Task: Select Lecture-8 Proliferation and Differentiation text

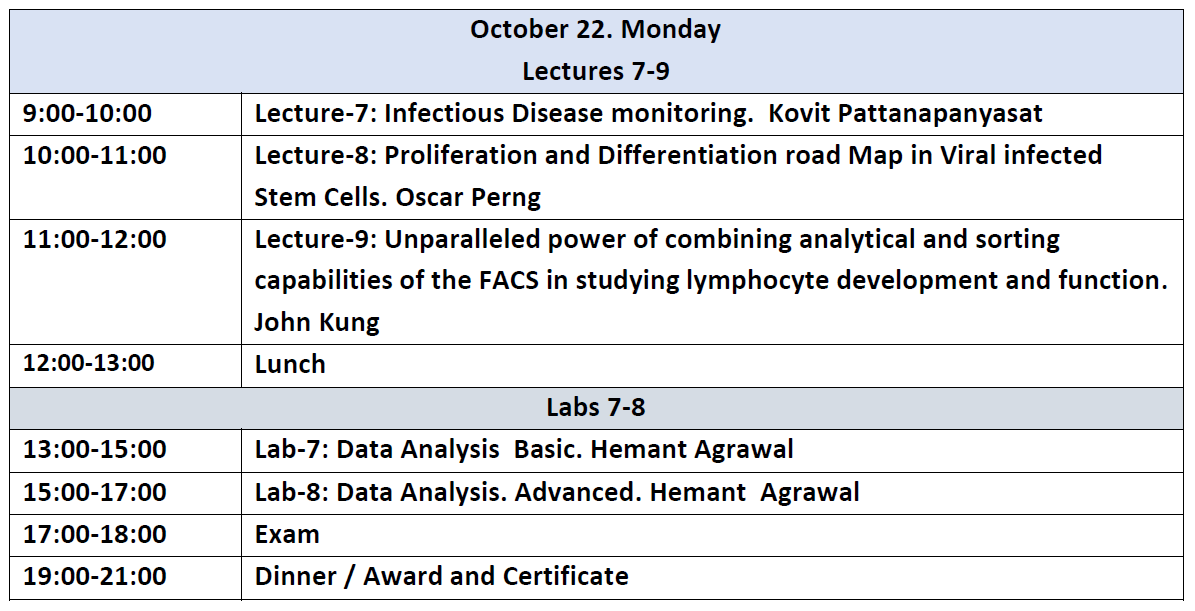Action: [x=678, y=156]
